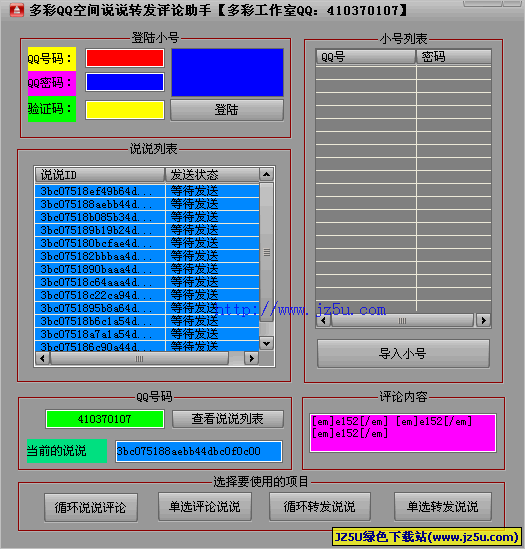Click the 说说列表 scroll down arrow

click(x=267, y=344)
